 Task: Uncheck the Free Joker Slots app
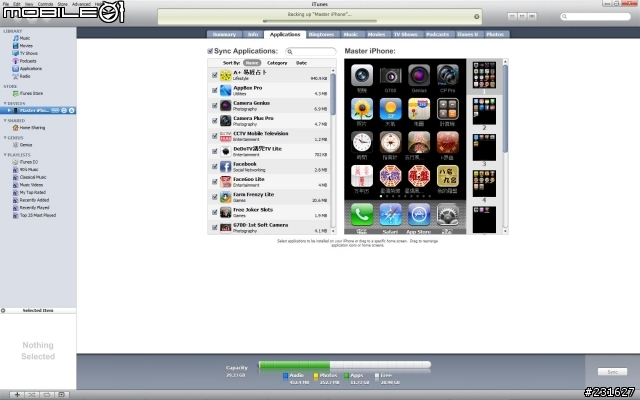[214, 212]
